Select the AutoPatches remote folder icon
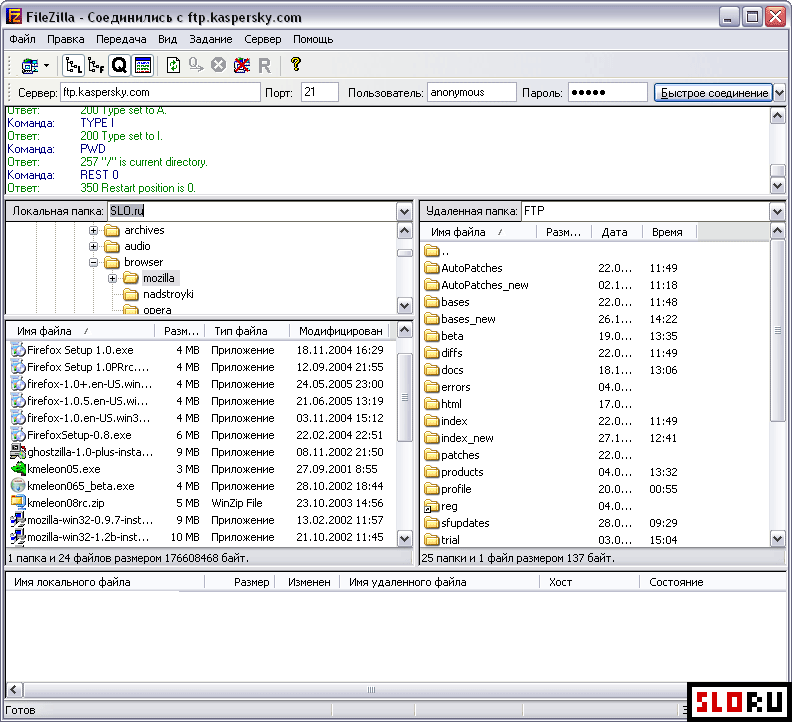This screenshot has width=792, height=722. tap(432, 268)
